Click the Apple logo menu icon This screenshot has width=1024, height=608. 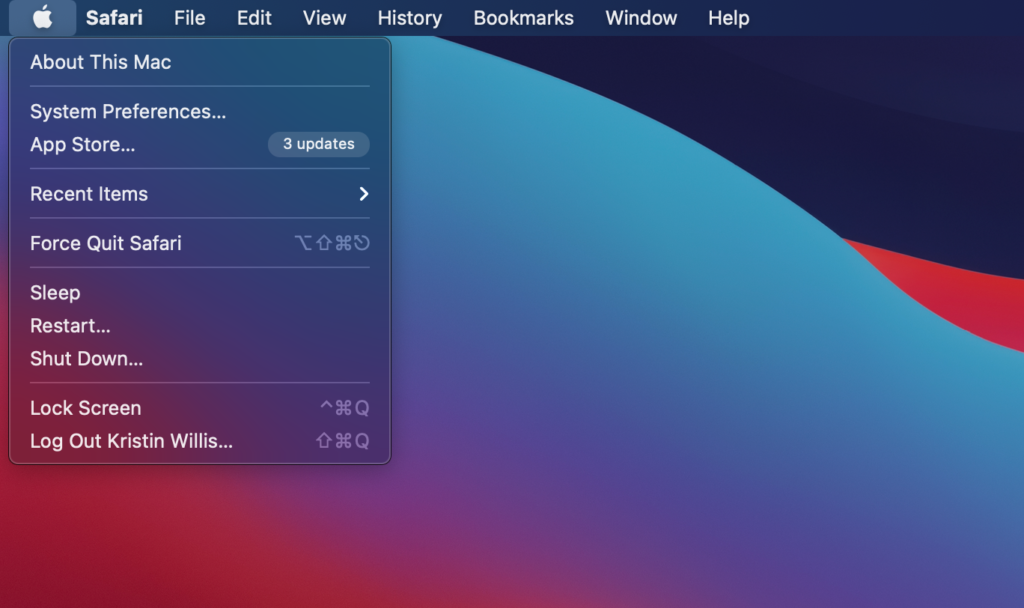click(x=42, y=18)
